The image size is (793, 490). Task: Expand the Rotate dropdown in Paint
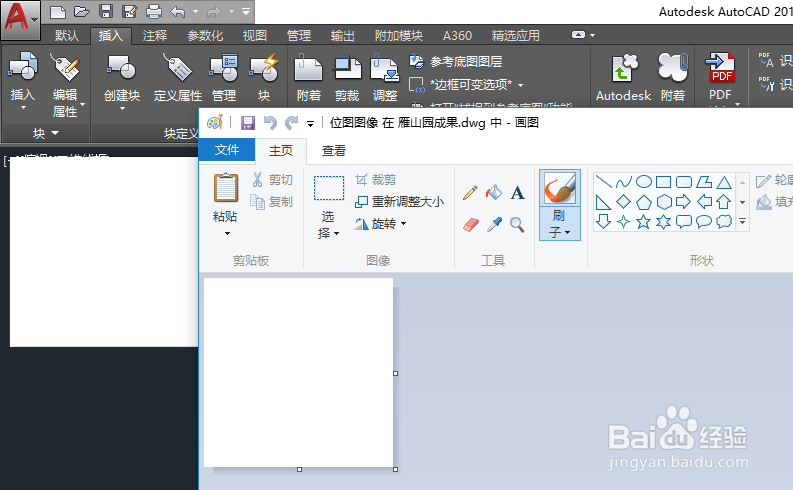pos(404,224)
